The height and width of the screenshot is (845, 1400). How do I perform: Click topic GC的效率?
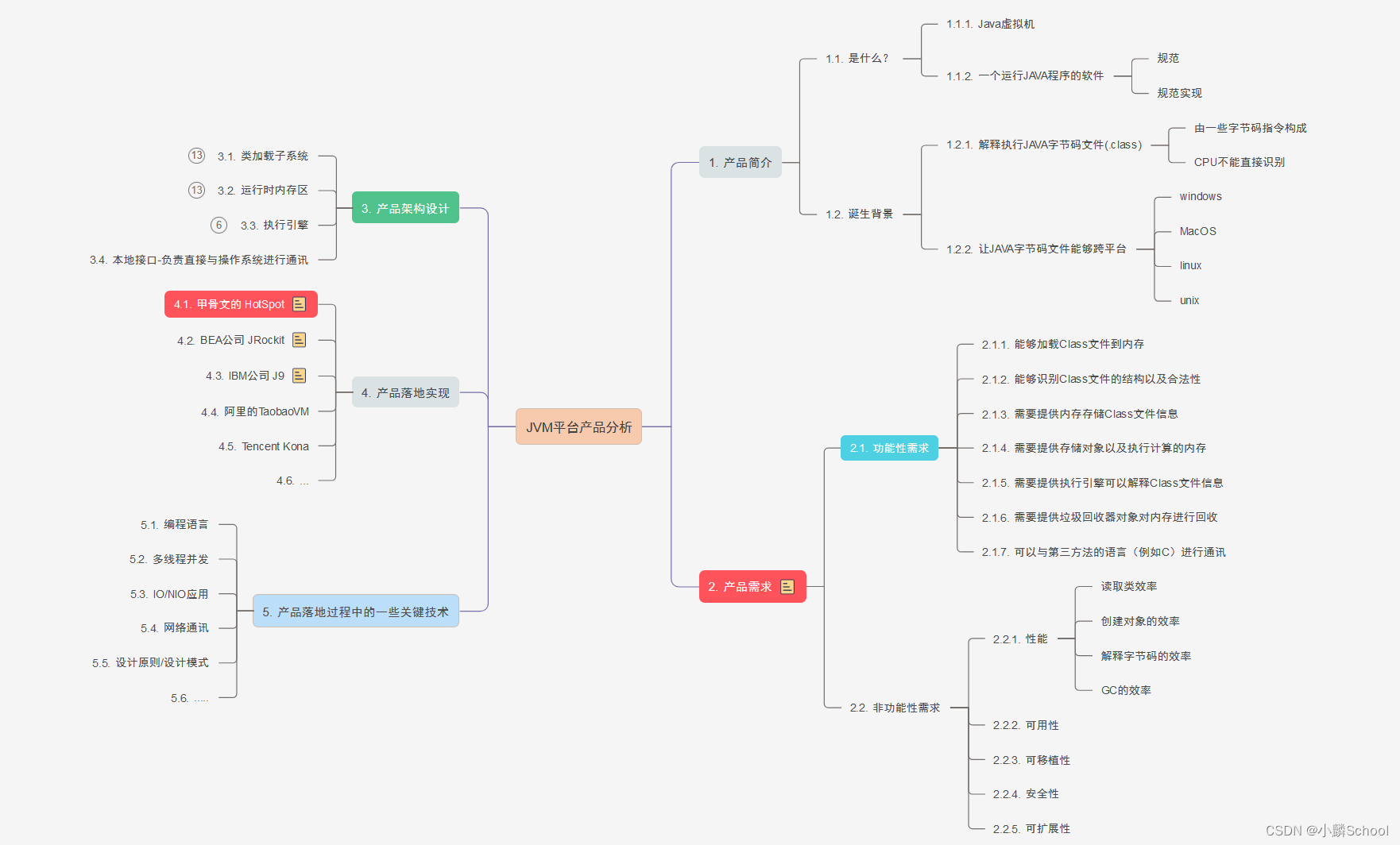click(1125, 691)
